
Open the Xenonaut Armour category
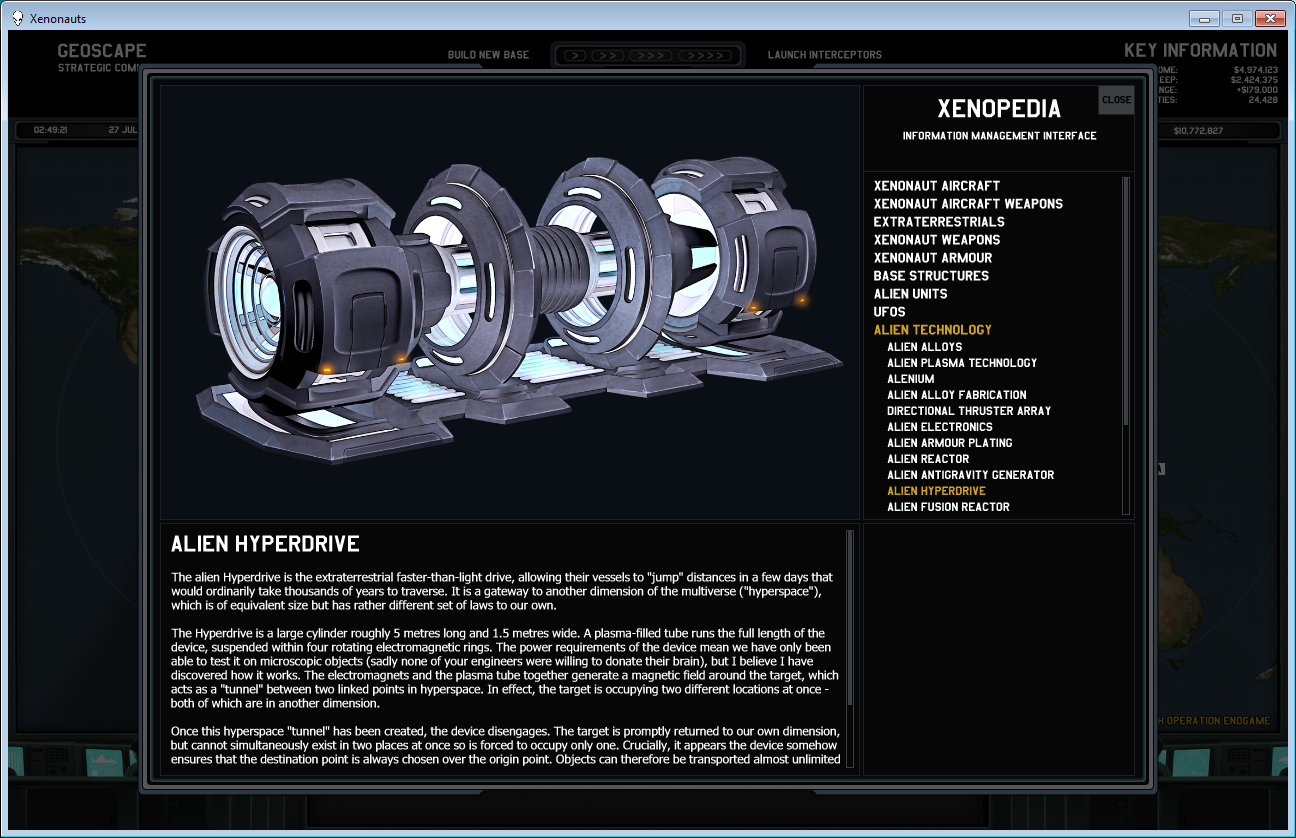[933, 258]
